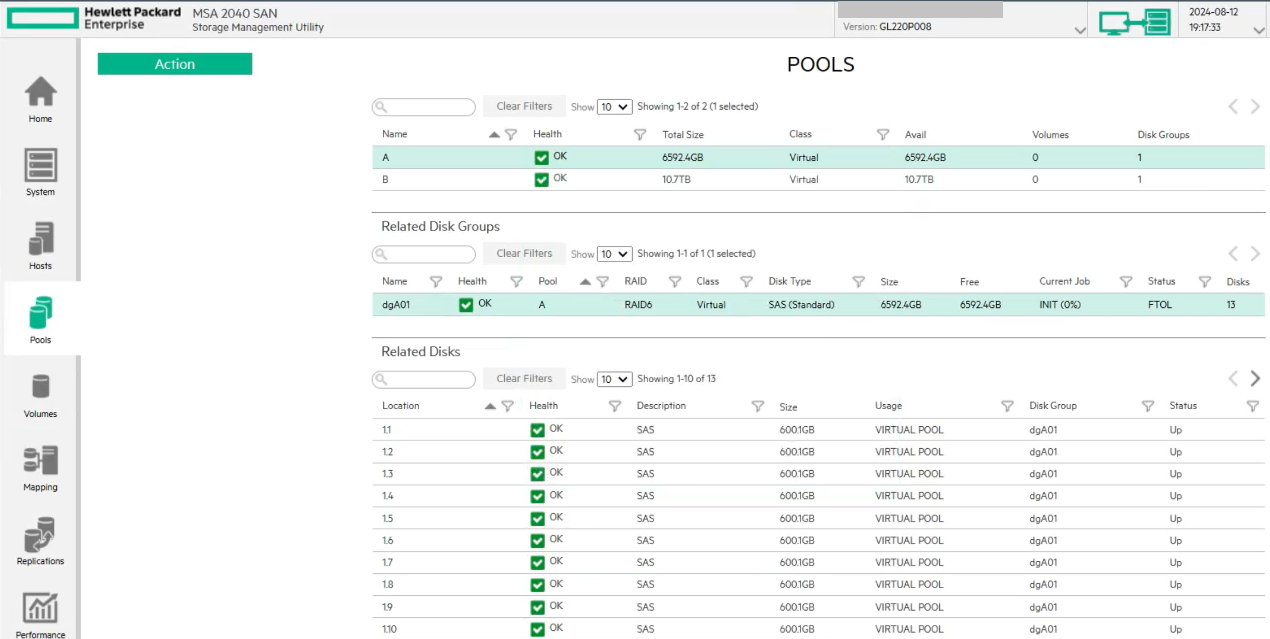Sort Pools table by Name arrow
The height and width of the screenshot is (639, 1270).
pyautogui.click(x=494, y=134)
